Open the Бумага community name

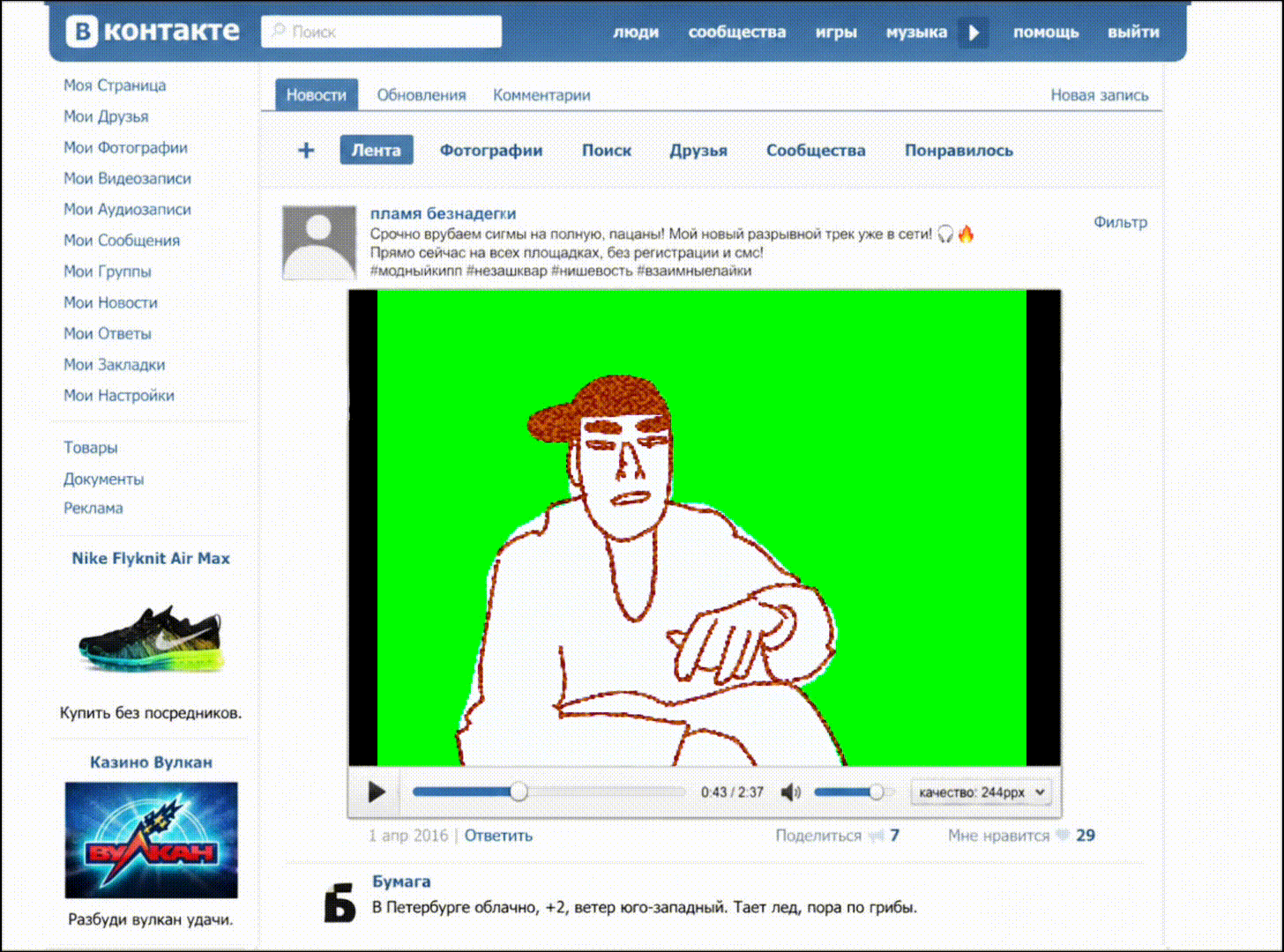pyautogui.click(x=401, y=881)
